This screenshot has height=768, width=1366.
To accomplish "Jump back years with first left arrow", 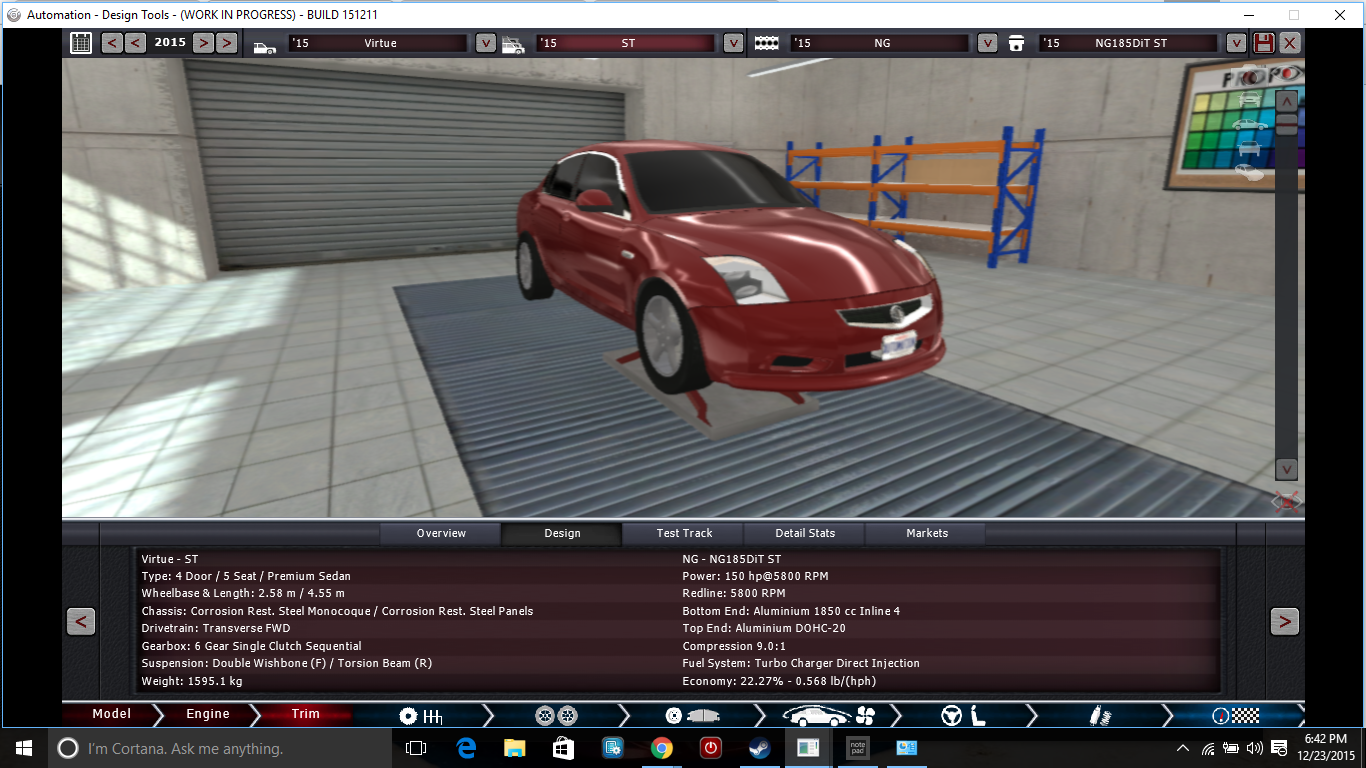I will pyautogui.click(x=112, y=43).
